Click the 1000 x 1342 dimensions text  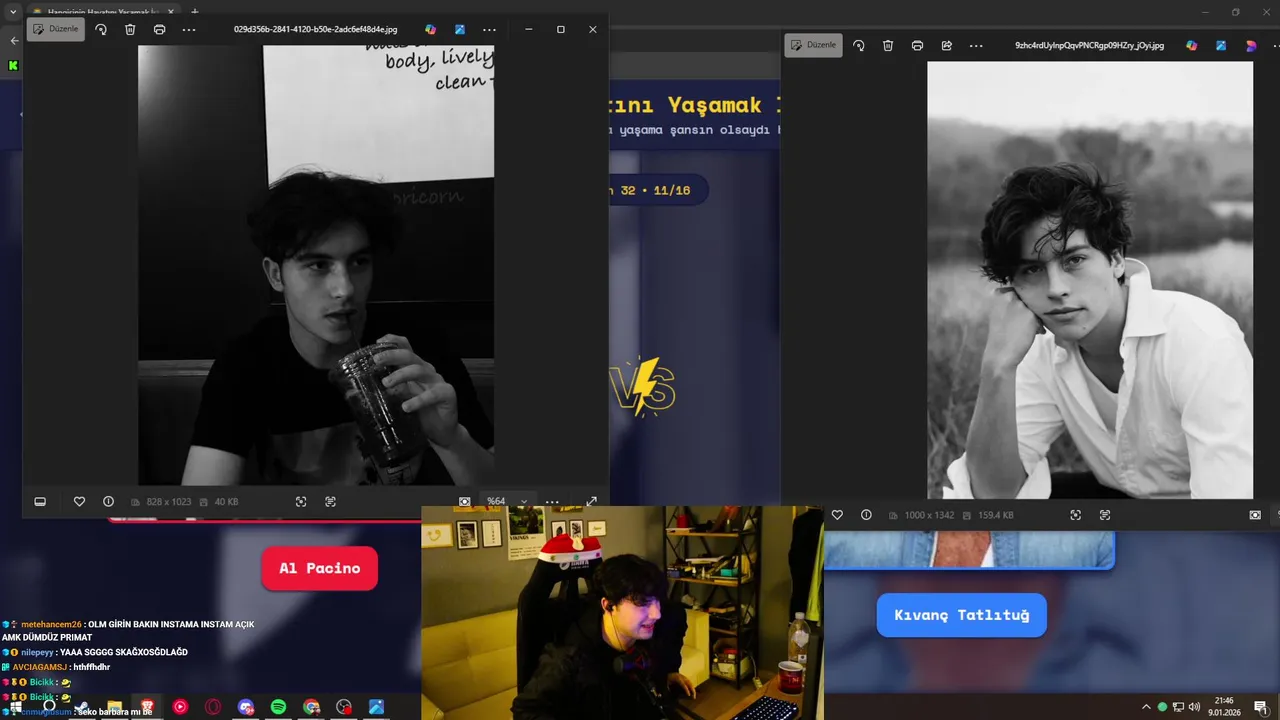930,515
